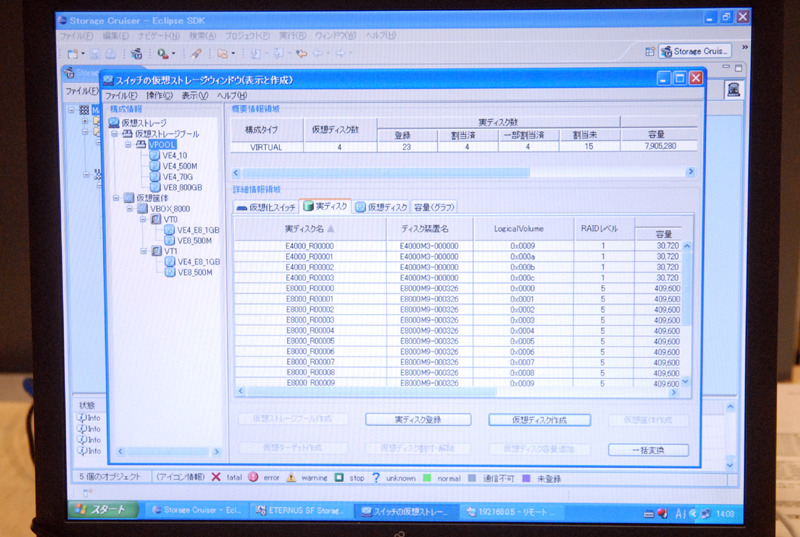Switch to 192.168.0.5 remote taskbar window
Viewport: 800px width, 537px height.
[511, 512]
